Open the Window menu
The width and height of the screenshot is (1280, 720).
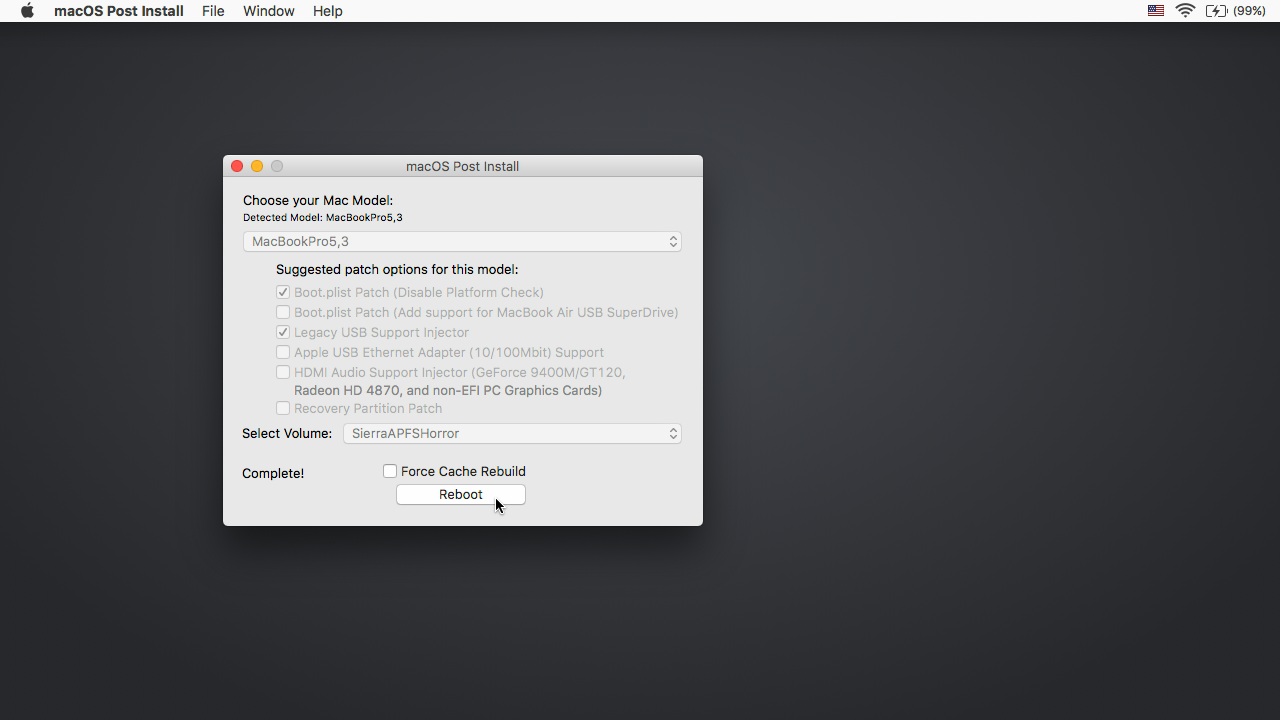point(268,11)
